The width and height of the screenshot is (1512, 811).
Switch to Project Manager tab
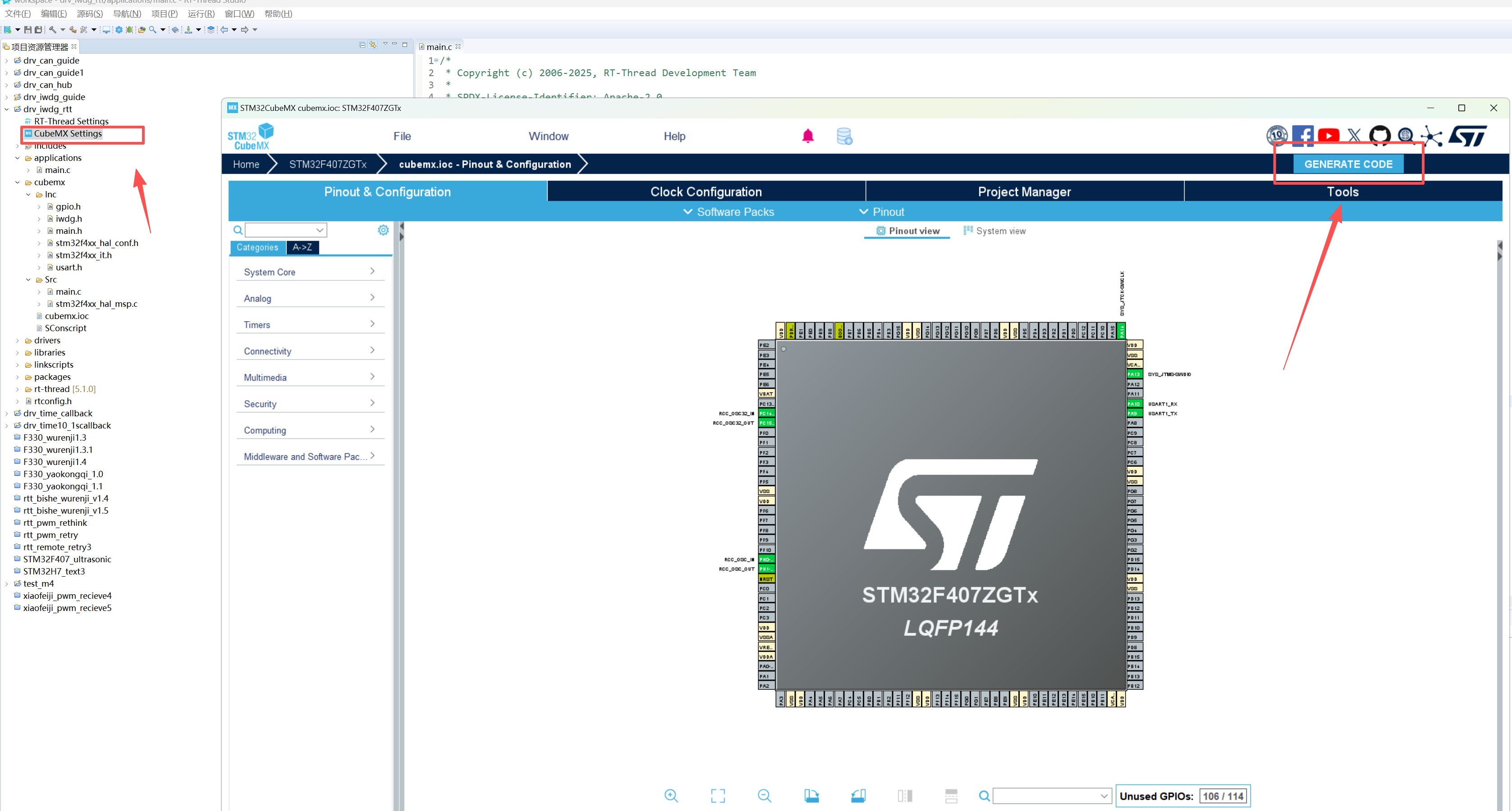(1024, 192)
